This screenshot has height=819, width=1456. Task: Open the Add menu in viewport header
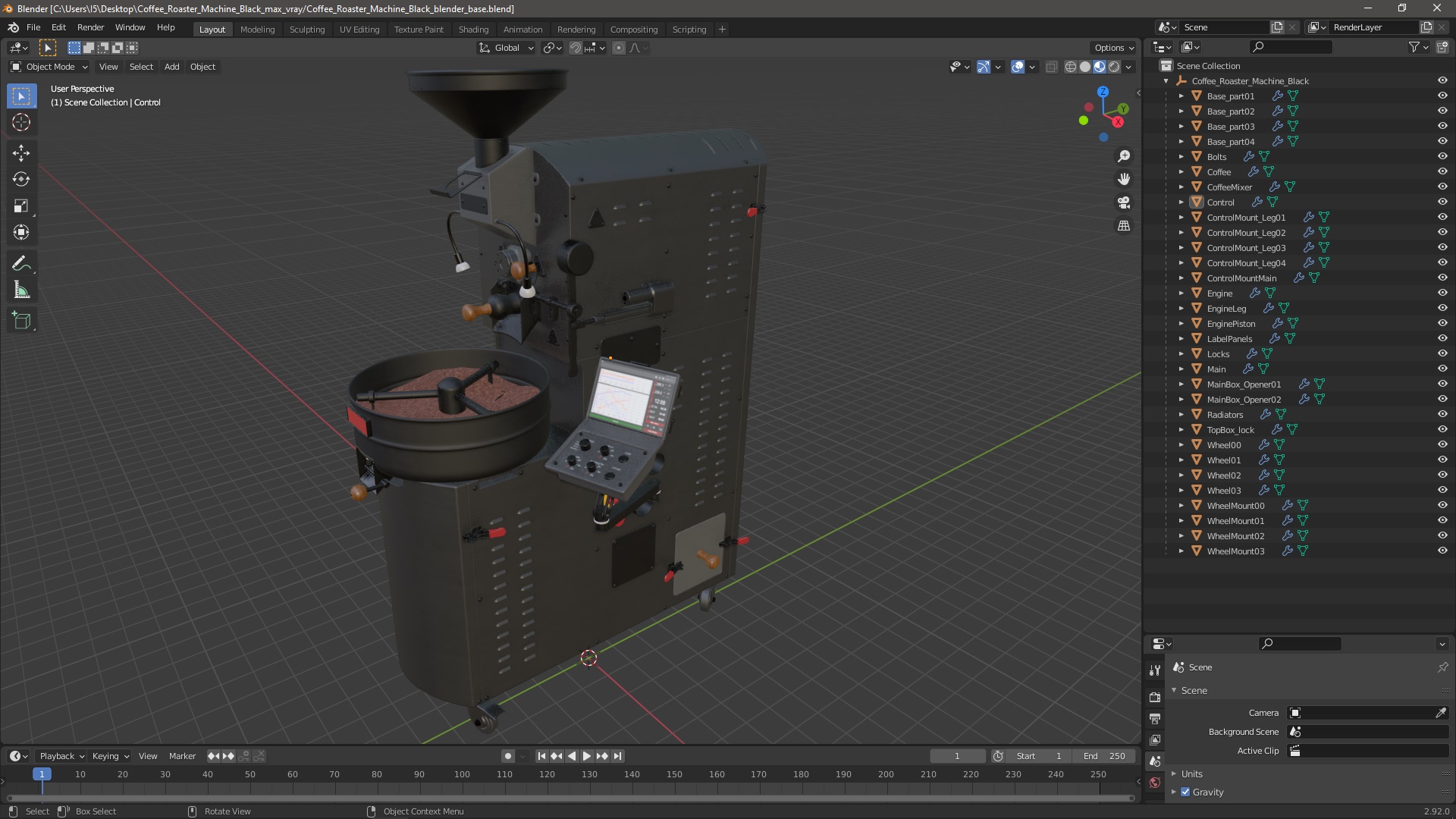pyautogui.click(x=172, y=67)
